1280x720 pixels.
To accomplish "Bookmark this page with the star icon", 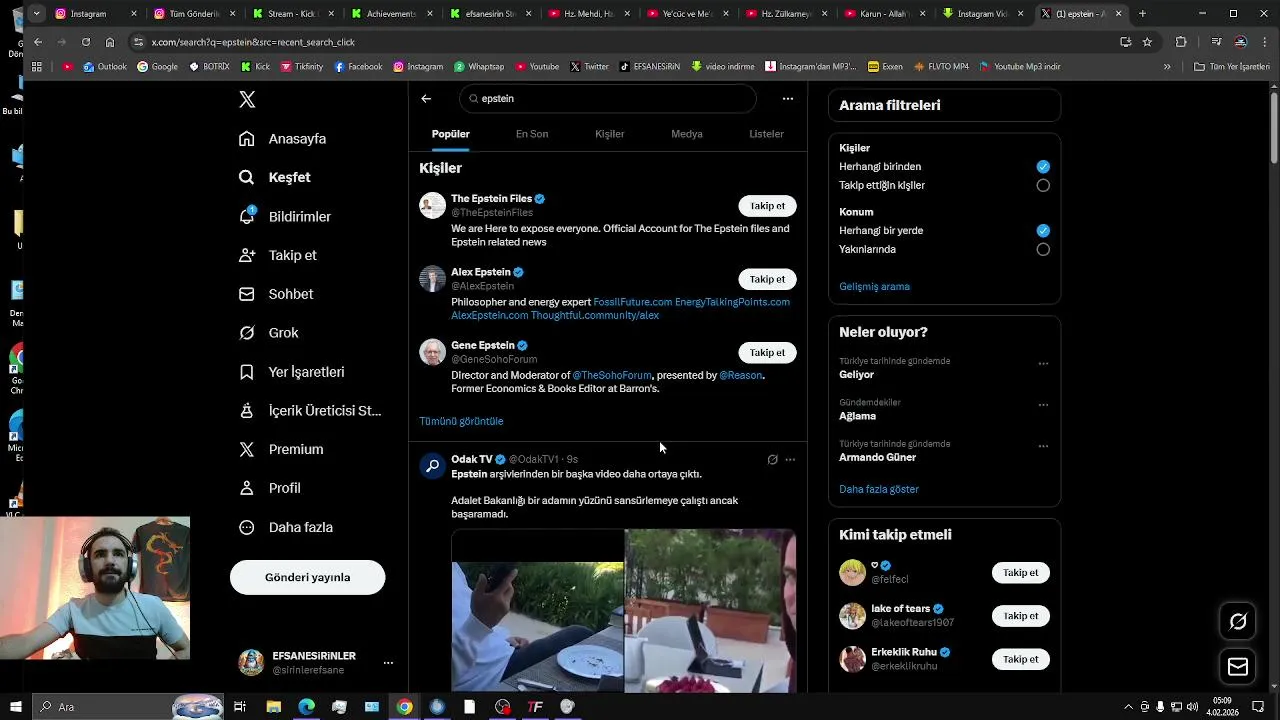I will tap(1147, 42).
